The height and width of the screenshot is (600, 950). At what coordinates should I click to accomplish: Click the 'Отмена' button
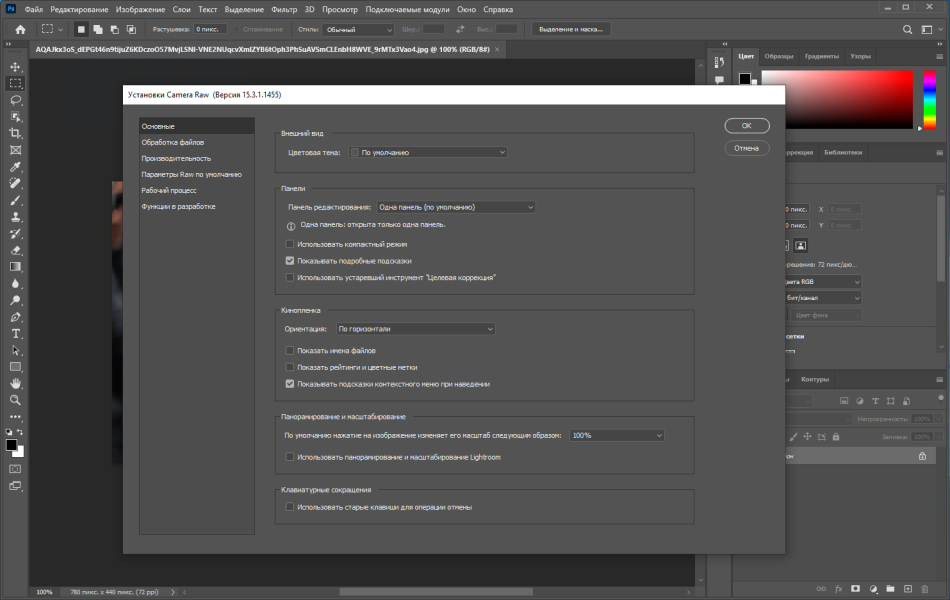pyautogui.click(x=746, y=148)
